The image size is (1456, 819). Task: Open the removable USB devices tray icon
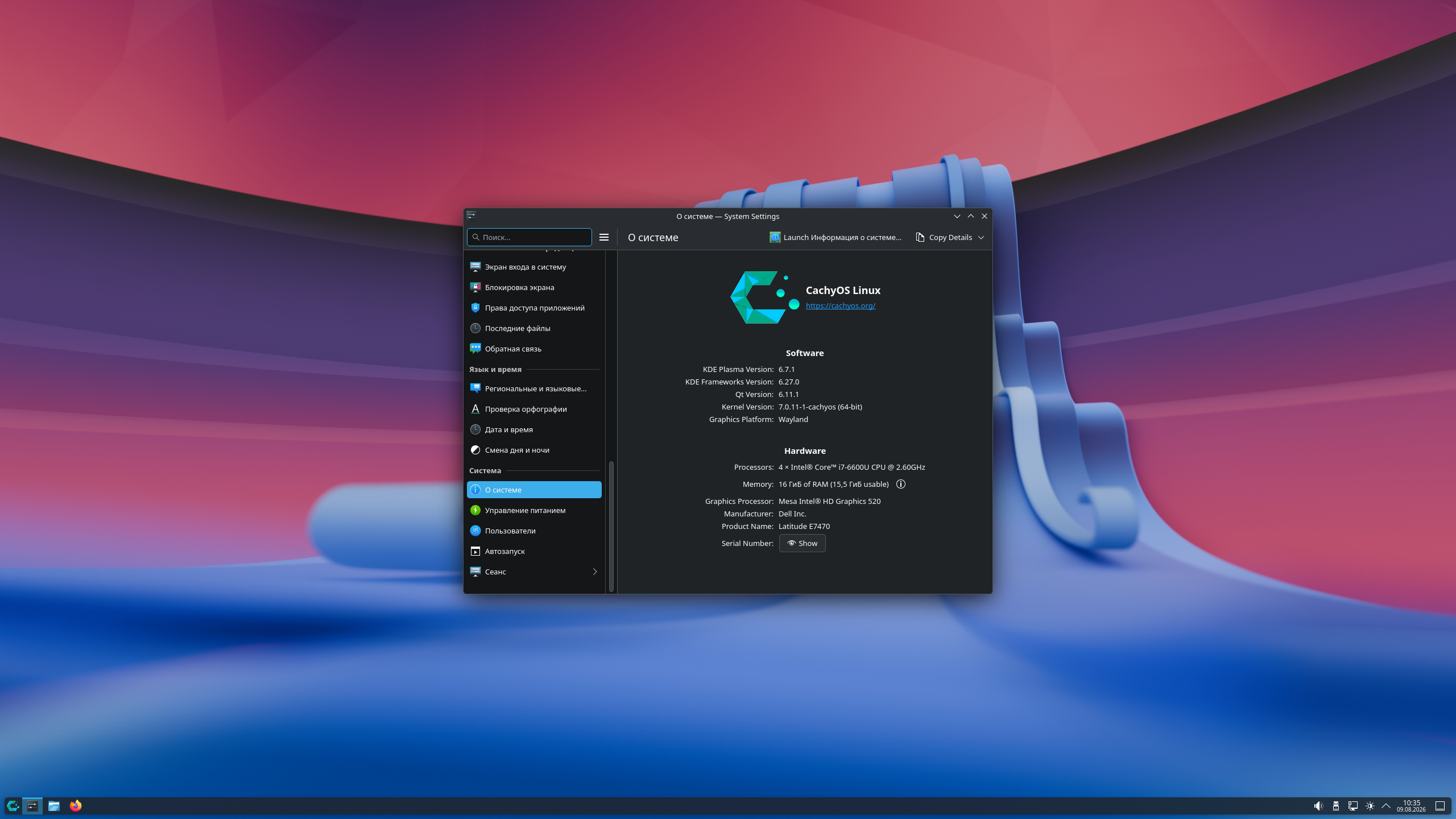coord(1336,806)
